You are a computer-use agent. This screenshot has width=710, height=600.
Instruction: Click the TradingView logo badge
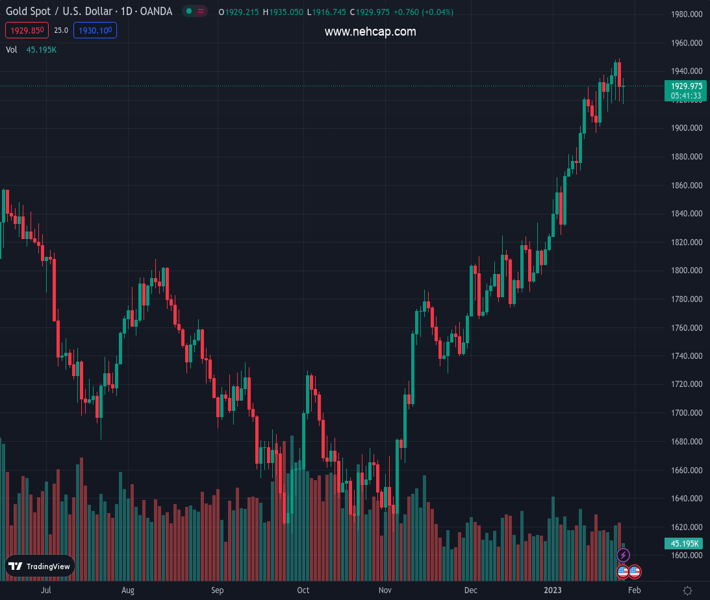[40, 566]
